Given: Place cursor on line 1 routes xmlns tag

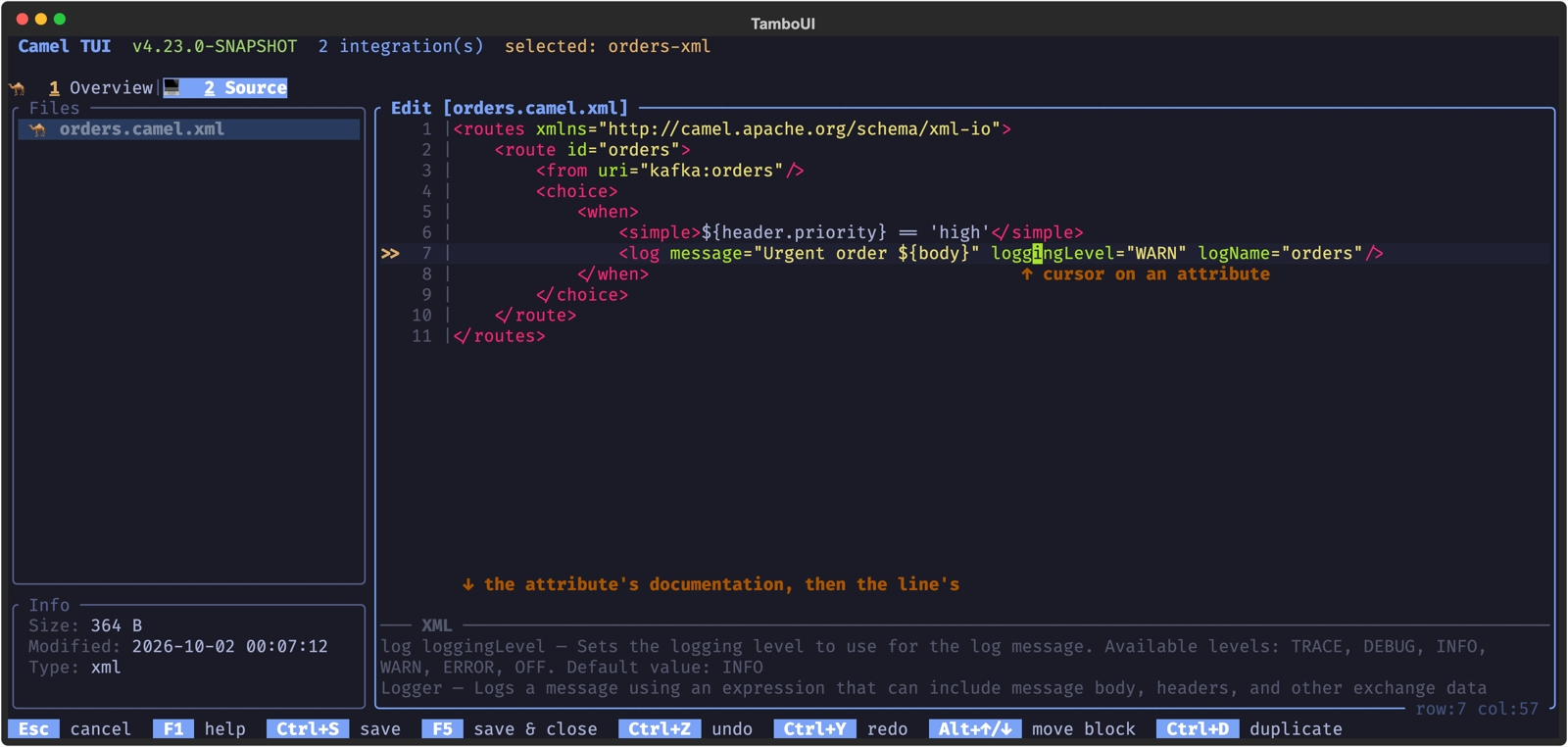Looking at the screenshot, I should pos(732,129).
